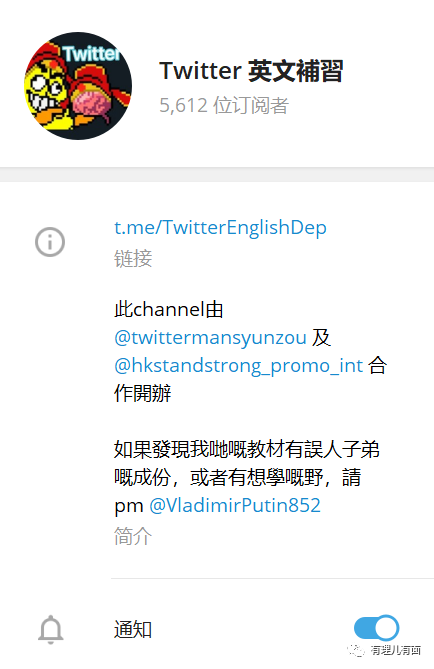Message @VladimirPutin852 via the mention link
This screenshot has height=669, width=434.
(235, 506)
